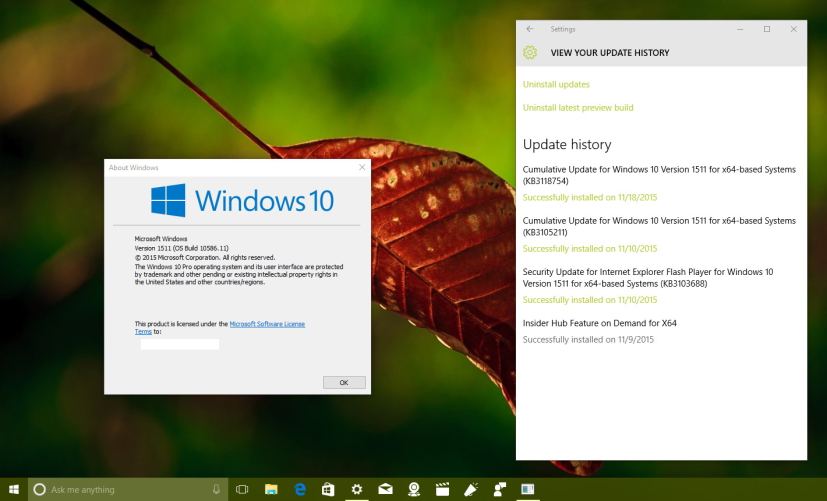Open Task View from the taskbar

point(242,489)
